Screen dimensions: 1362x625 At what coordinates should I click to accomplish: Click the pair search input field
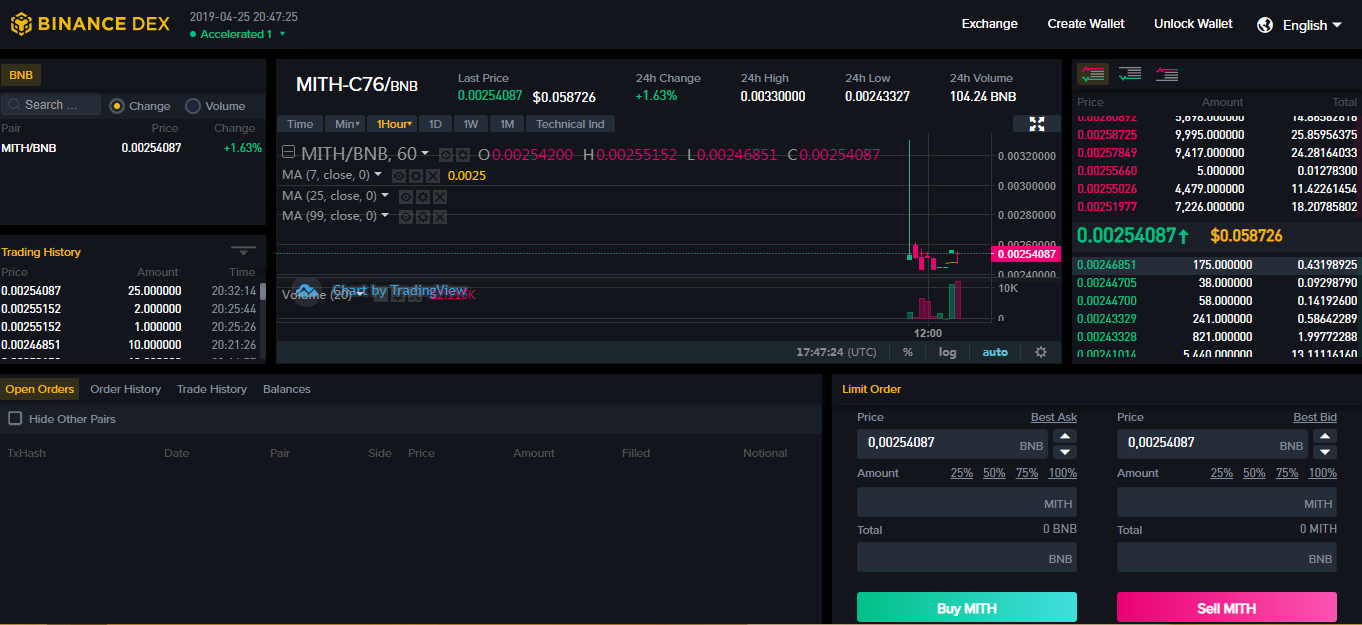tap(50, 104)
